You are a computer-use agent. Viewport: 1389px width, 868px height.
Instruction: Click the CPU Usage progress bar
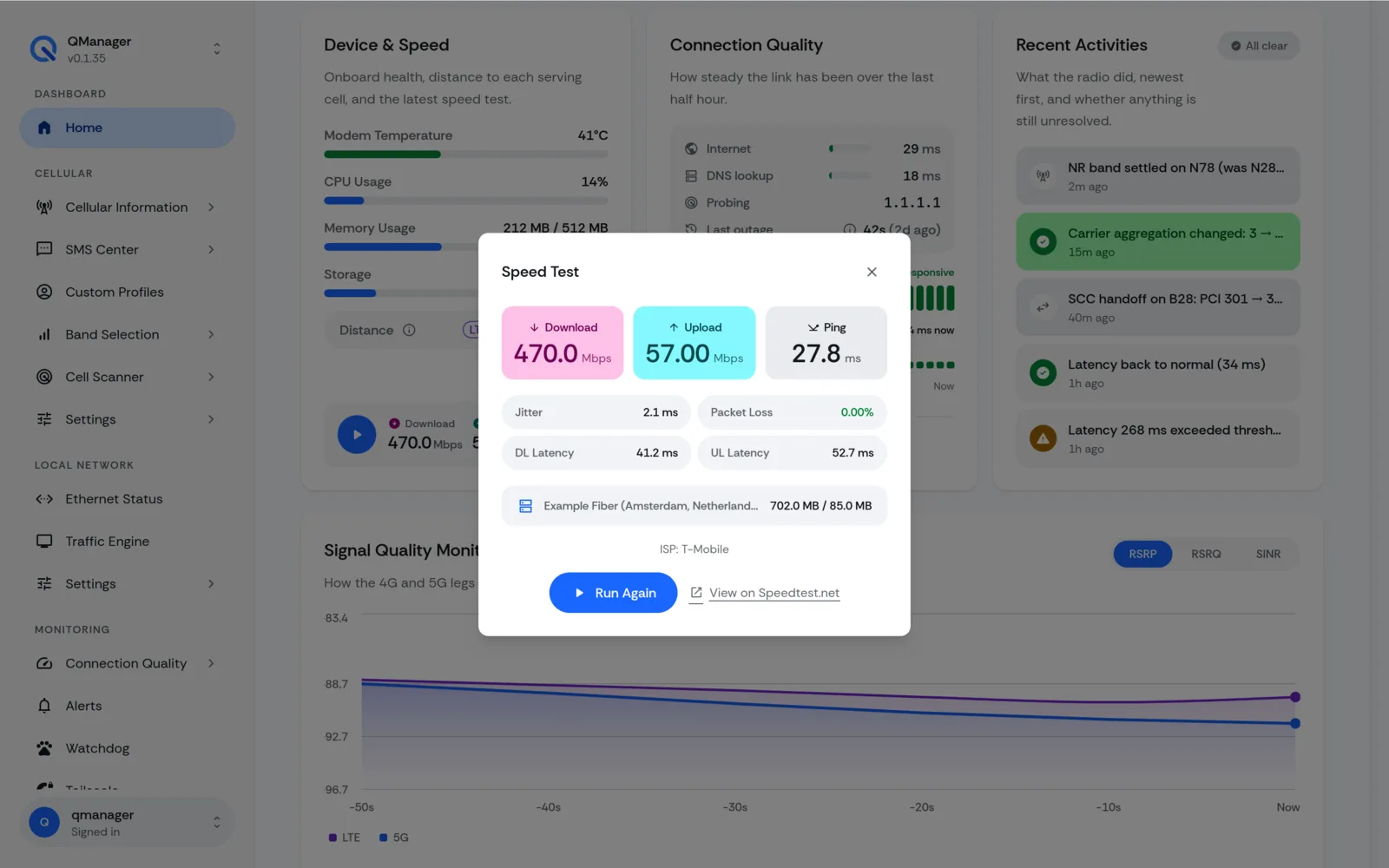tap(466, 201)
